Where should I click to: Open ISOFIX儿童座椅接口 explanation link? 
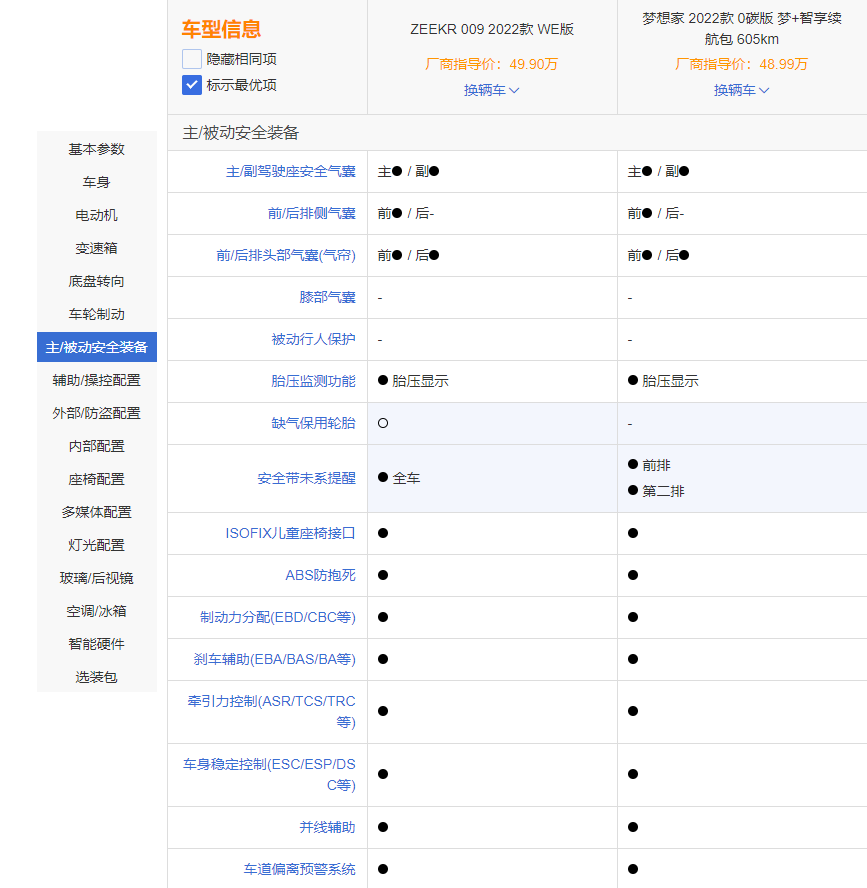coord(290,533)
